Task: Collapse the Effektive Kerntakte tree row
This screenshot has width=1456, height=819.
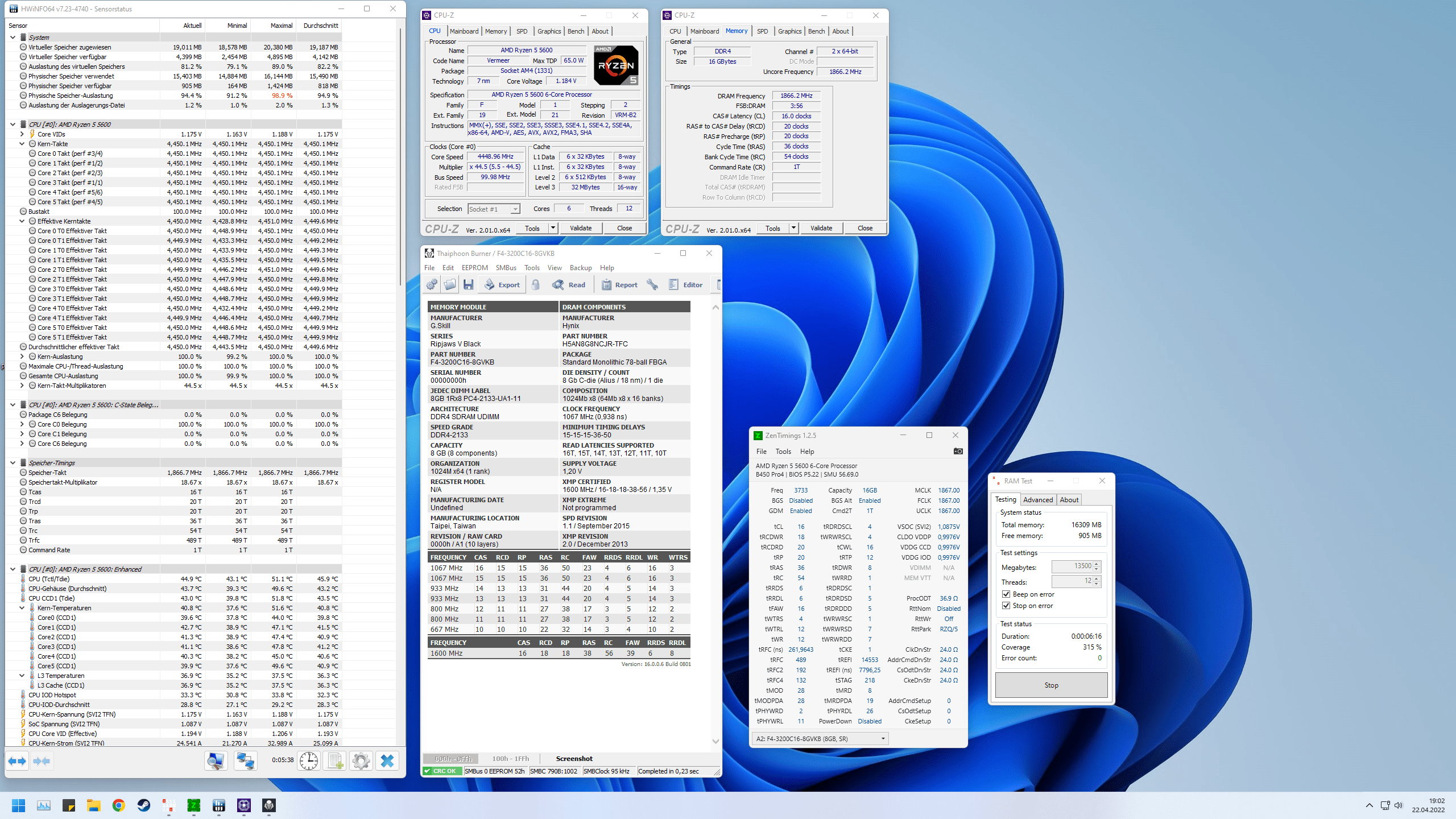Action: [x=22, y=221]
